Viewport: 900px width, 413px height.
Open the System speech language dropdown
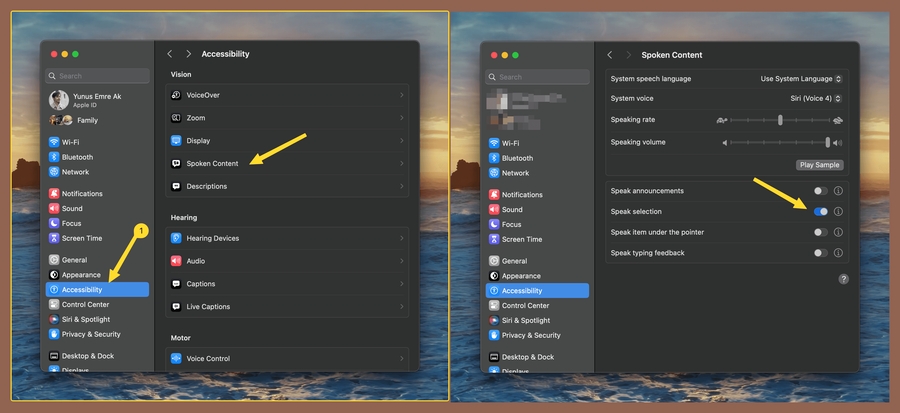pos(801,79)
